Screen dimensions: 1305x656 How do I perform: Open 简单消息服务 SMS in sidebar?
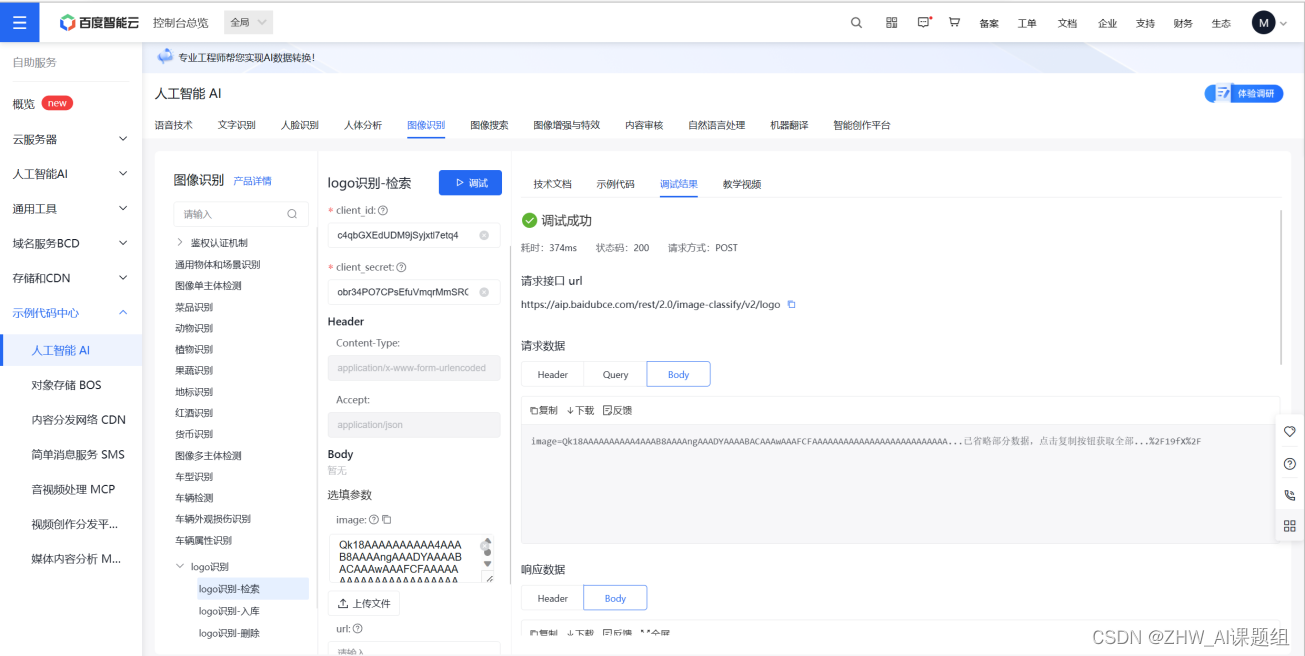click(x=78, y=454)
